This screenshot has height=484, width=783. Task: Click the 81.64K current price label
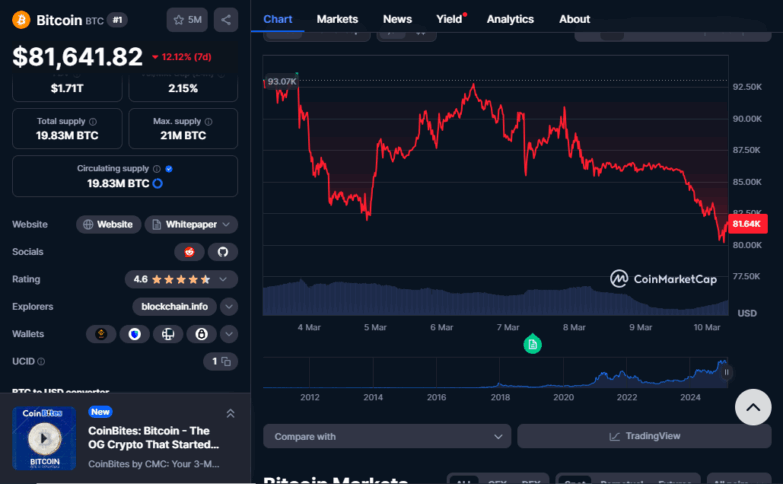click(747, 224)
